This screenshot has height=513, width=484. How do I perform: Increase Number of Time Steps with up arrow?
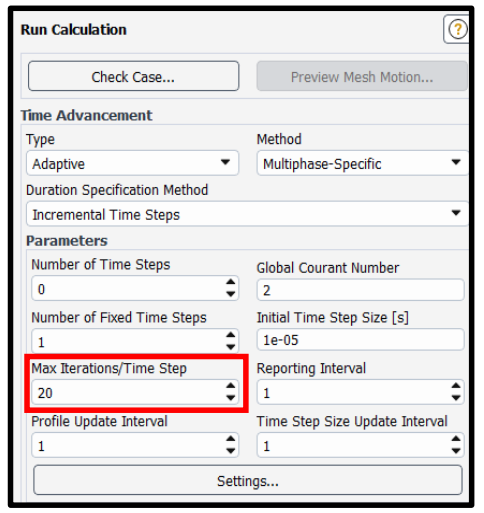[x=231, y=282]
